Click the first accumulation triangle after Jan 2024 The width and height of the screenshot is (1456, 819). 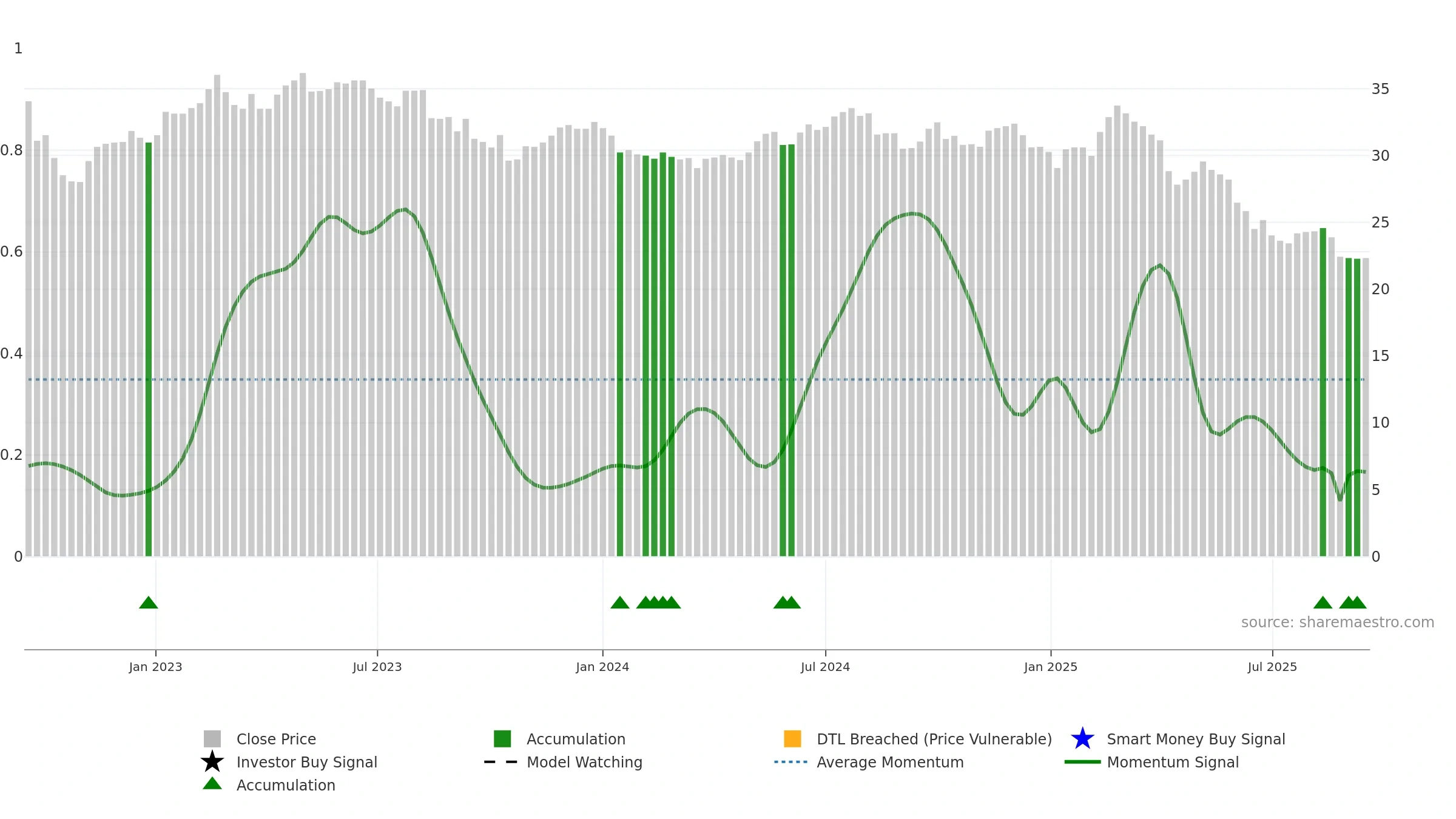[620, 602]
